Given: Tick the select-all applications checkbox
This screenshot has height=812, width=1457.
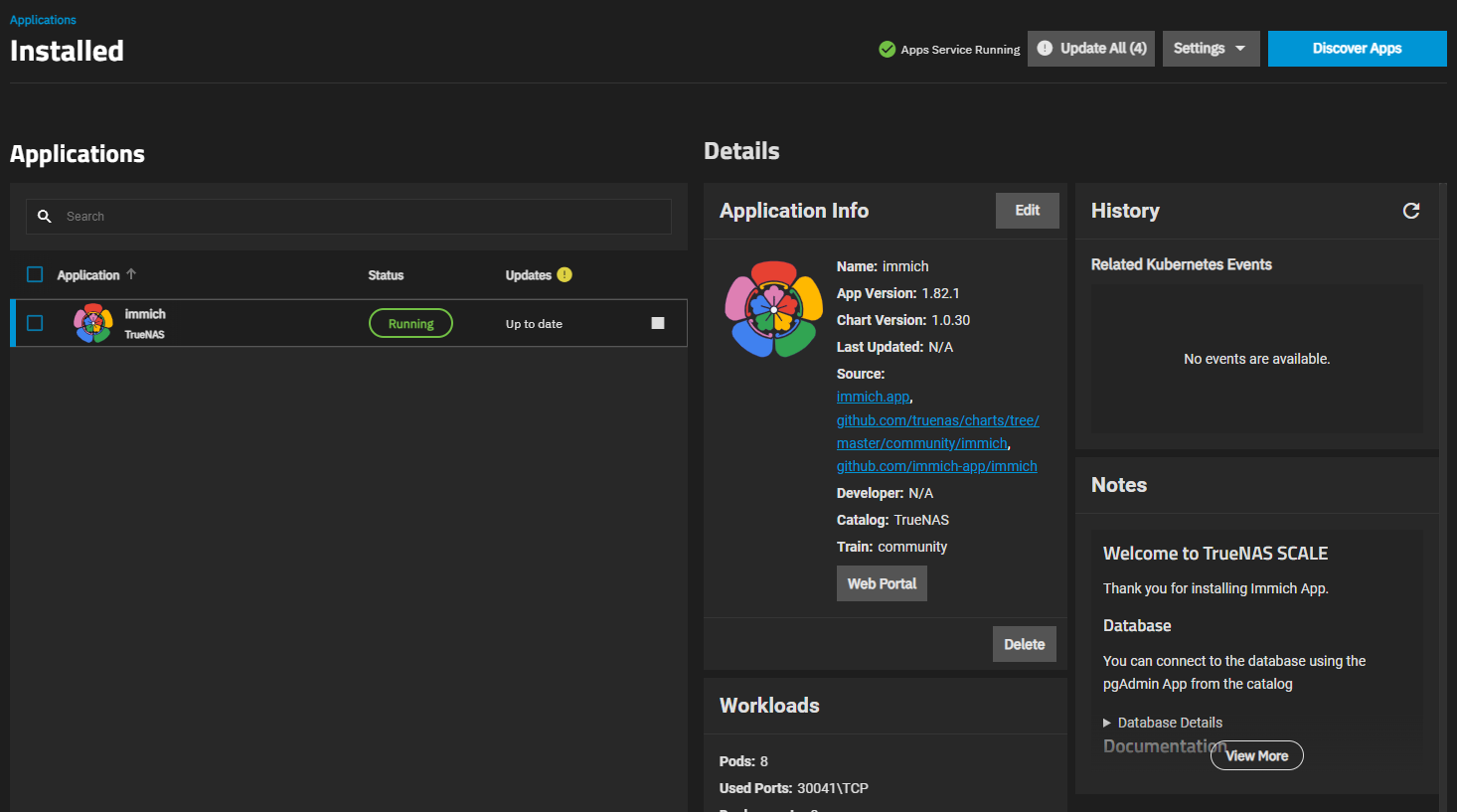Looking at the screenshot, I should pos(35,274).
